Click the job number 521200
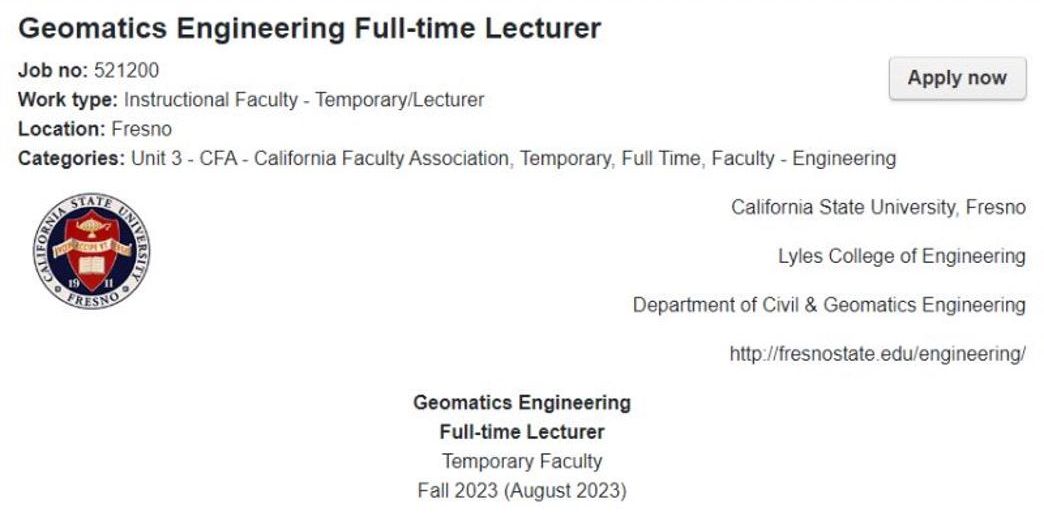Screen dimensions: 1044x513 coord(127,70)
